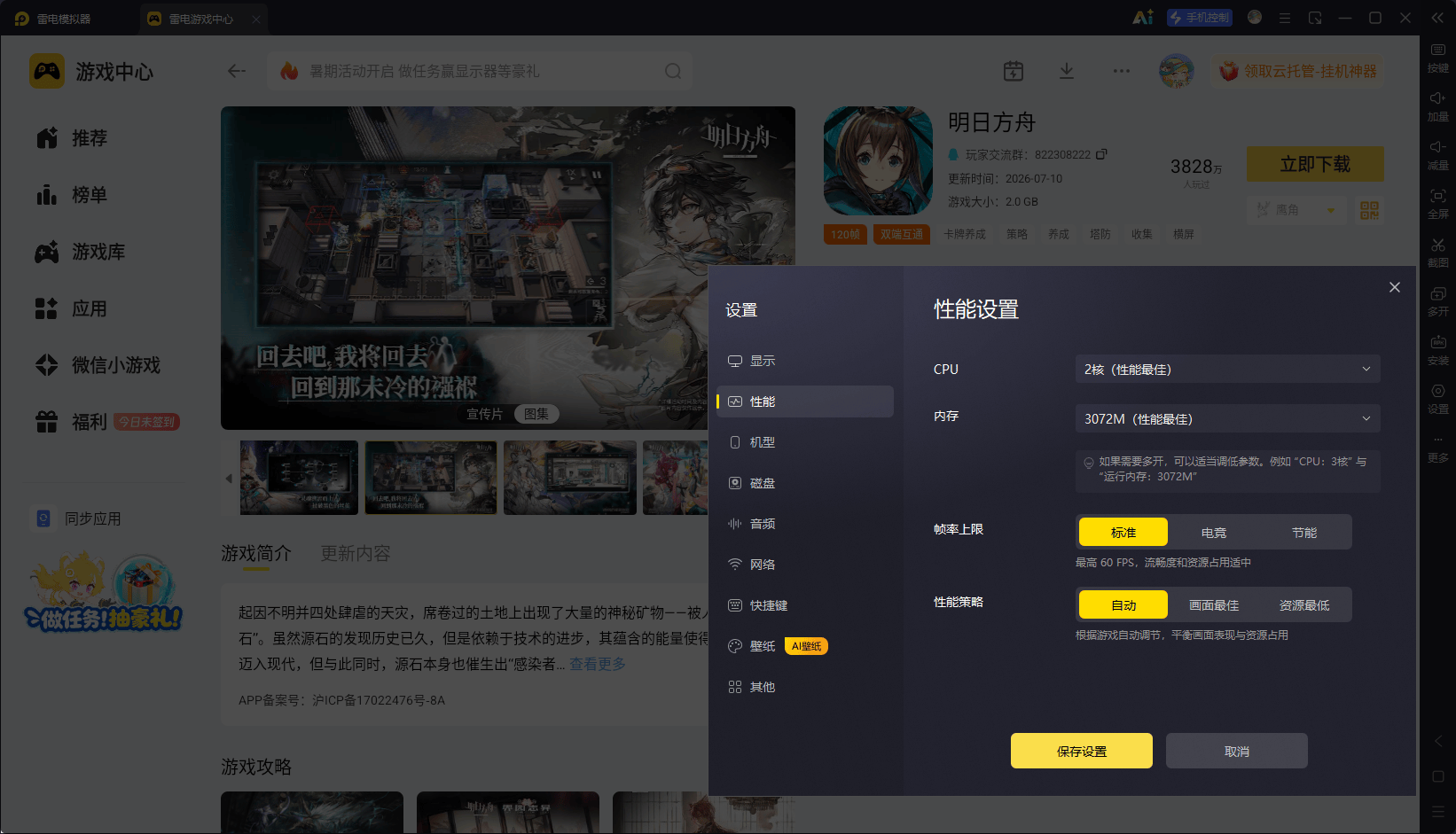Open 显示 display settings
This screenshot has width=1456, height=834.
805,361
